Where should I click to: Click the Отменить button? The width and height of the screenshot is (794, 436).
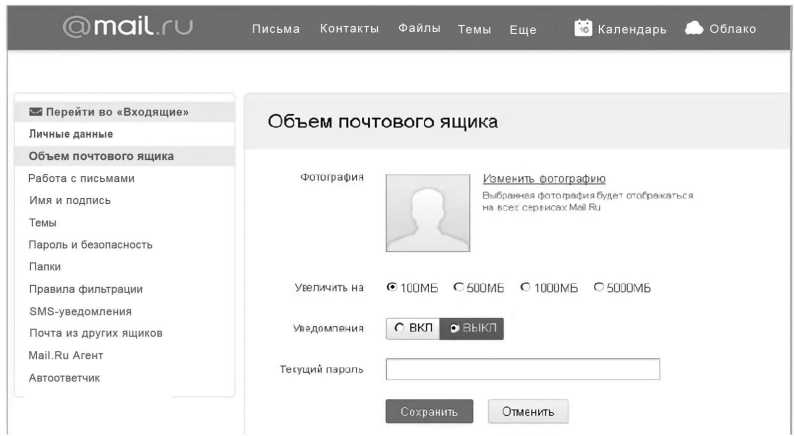click(x=528, y=412)
